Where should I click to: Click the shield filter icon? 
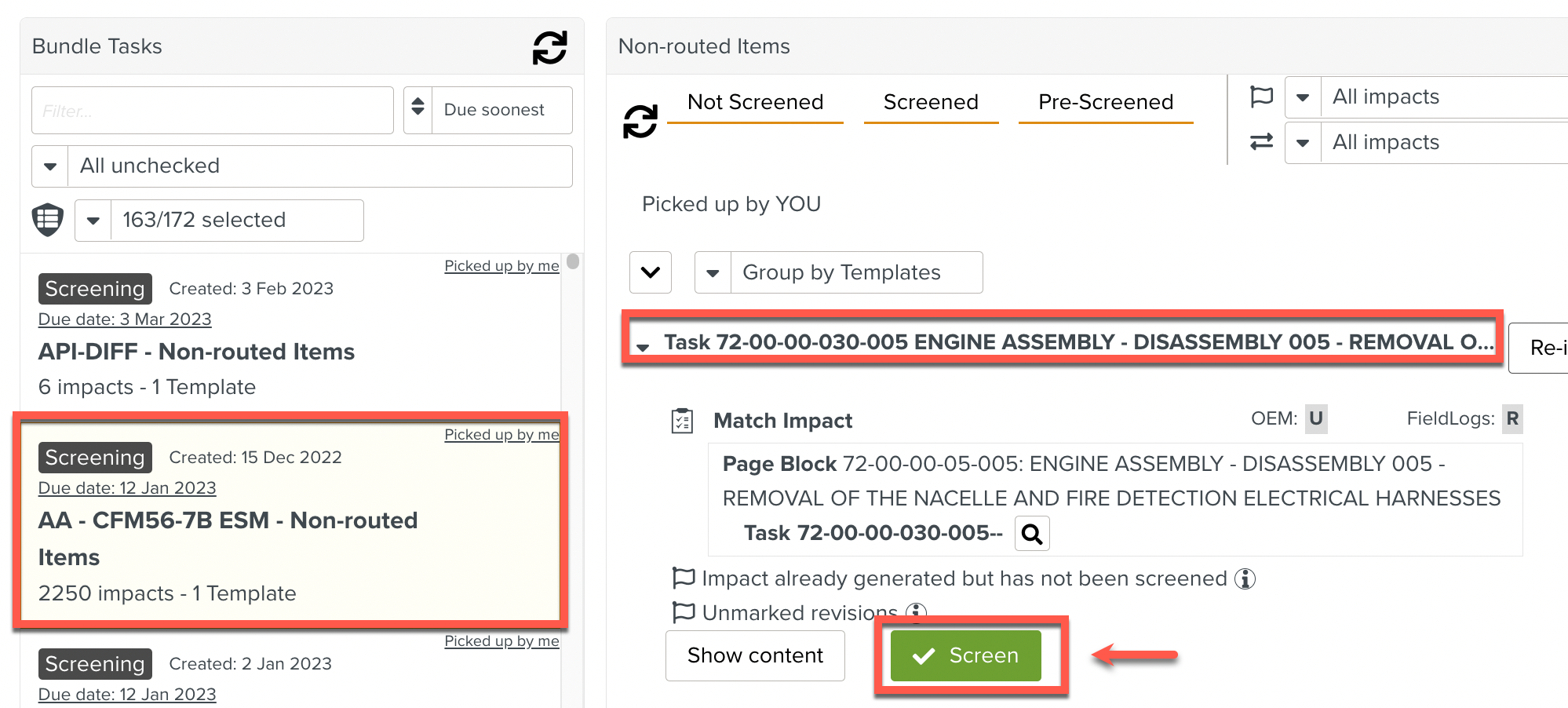click(x=48, y=220)
